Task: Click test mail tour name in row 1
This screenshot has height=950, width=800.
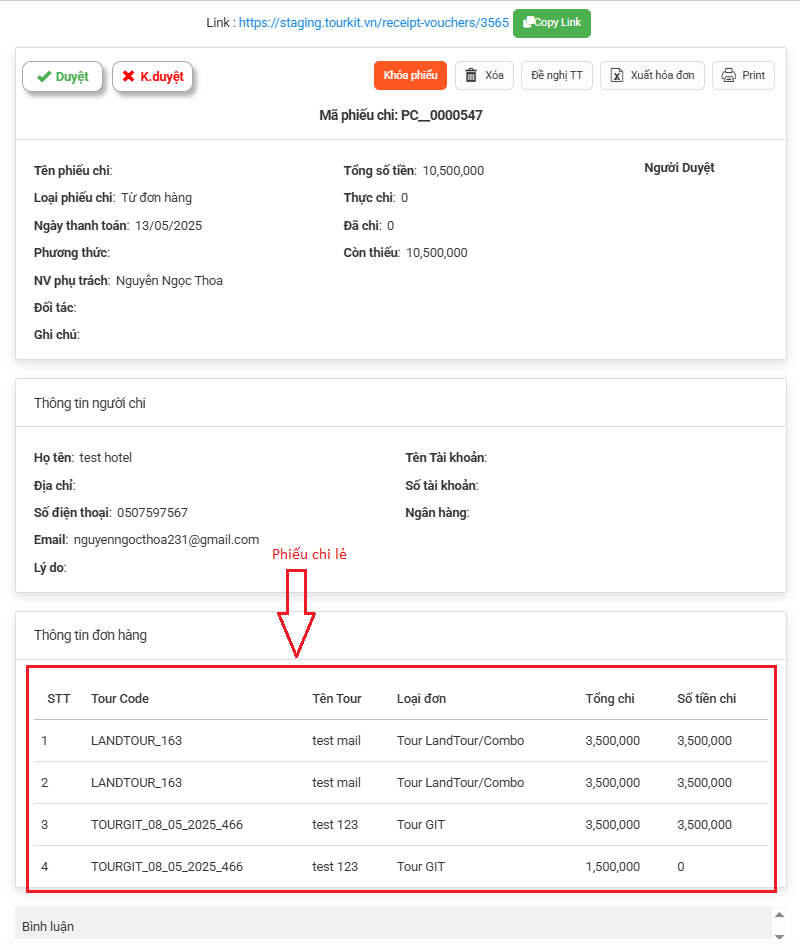Action: (336, 740)
